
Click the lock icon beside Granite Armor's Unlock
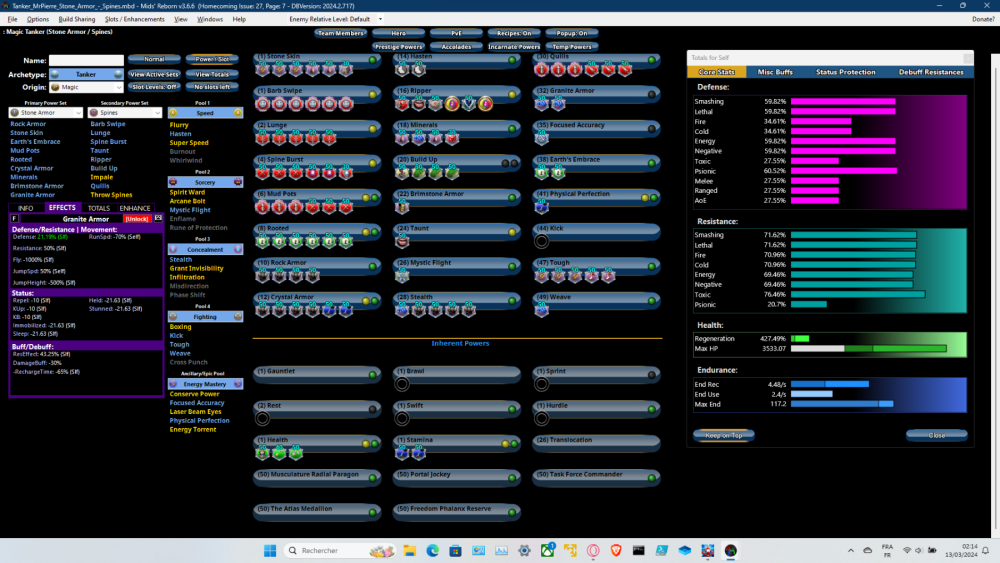[157, 218]
